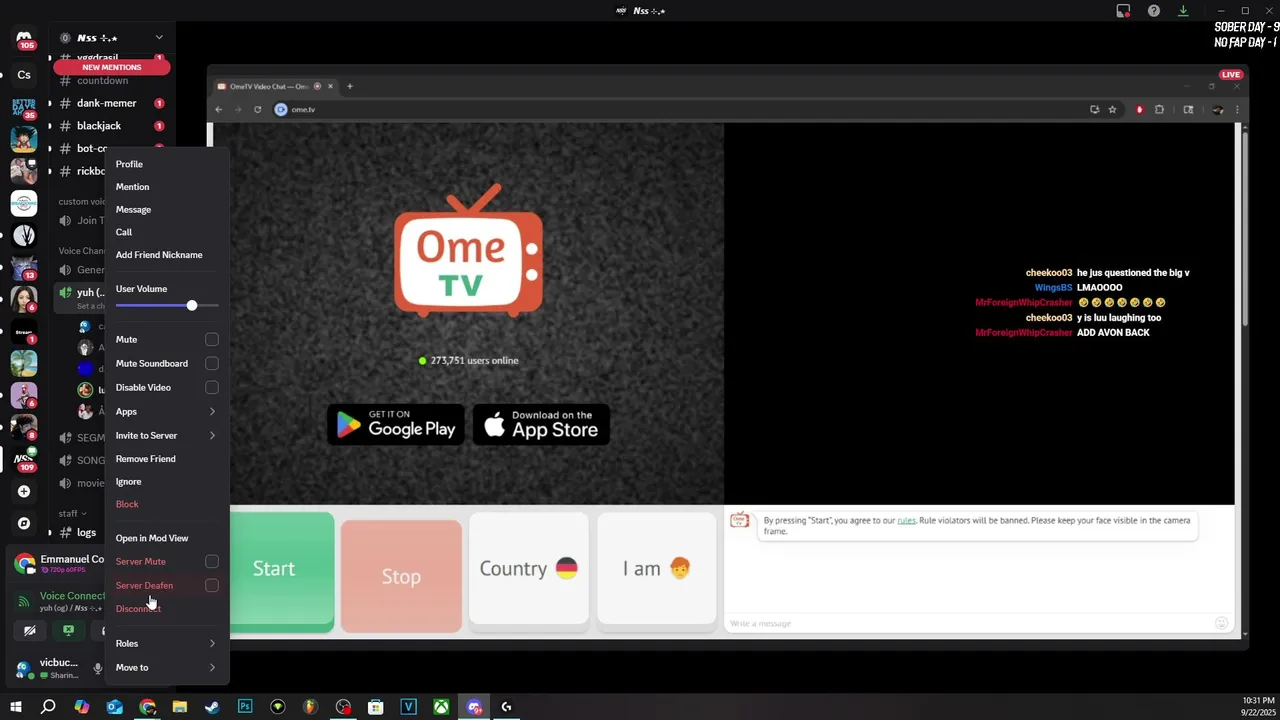The image size is (1280, 720).
Task: Check the Server Deafen checkbox
Action: click(212, 586)
